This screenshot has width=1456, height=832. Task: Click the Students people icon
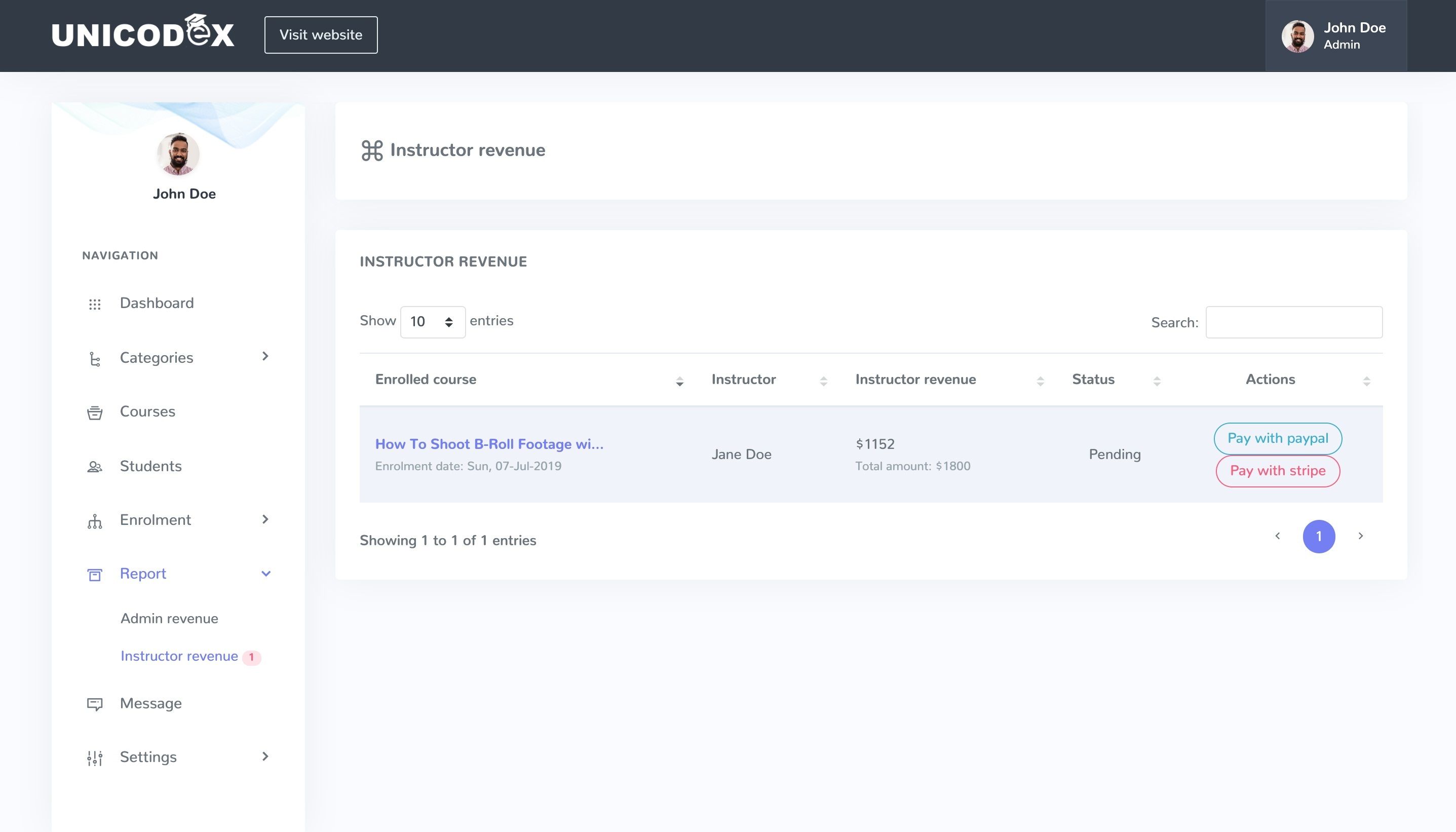(x=95, y=467)
